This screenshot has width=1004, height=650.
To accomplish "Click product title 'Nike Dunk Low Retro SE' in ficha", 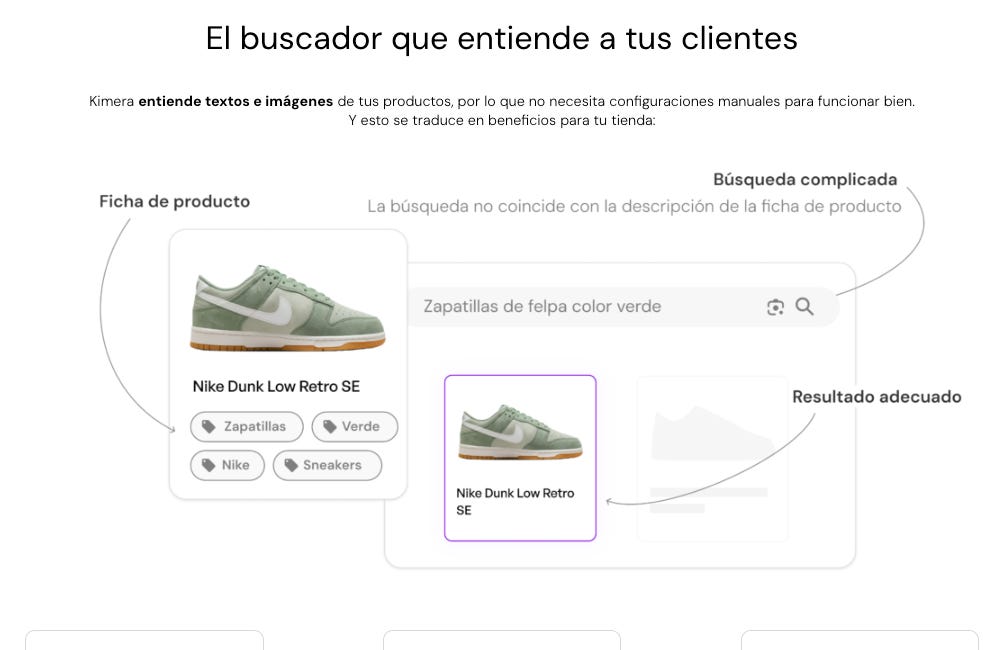I will point(276,387).
